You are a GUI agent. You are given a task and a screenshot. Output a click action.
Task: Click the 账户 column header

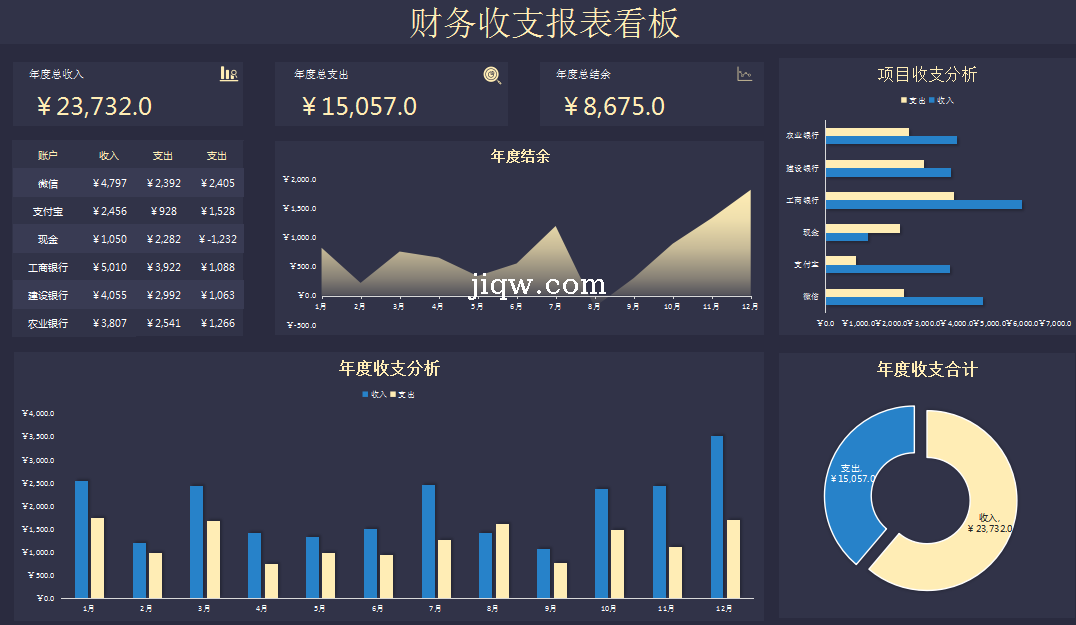(48, 156)
